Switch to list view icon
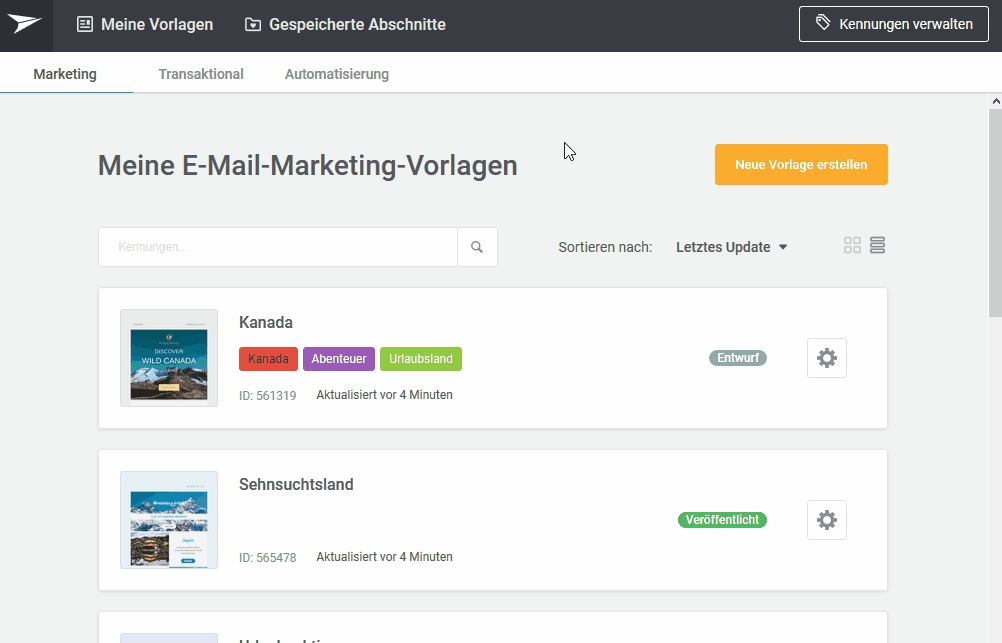Screen dimensions: 1002x643 pos(877,245)
